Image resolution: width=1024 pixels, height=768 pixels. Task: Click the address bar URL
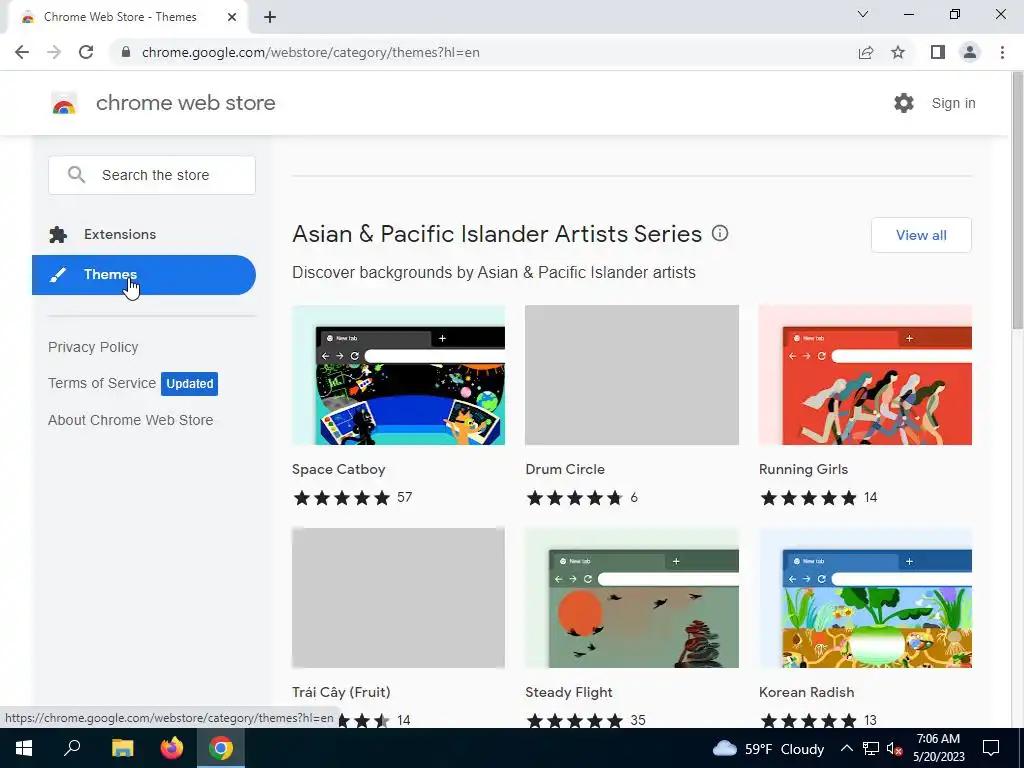[310, 52]
